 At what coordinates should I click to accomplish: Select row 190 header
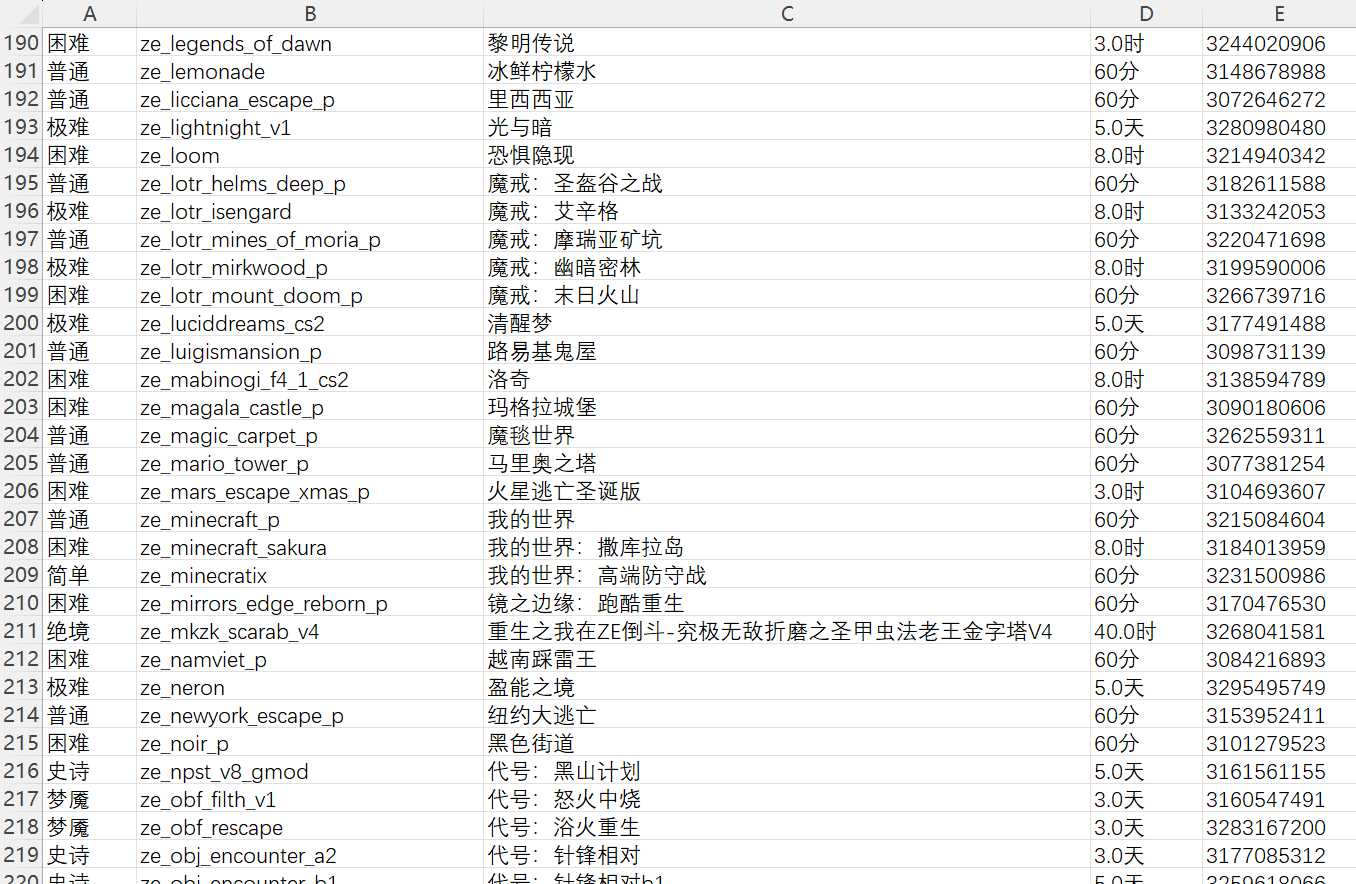point(21,44)
